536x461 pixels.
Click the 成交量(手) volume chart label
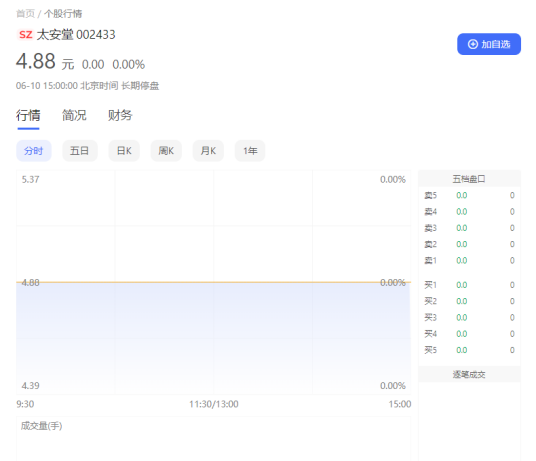click(41, 426)
